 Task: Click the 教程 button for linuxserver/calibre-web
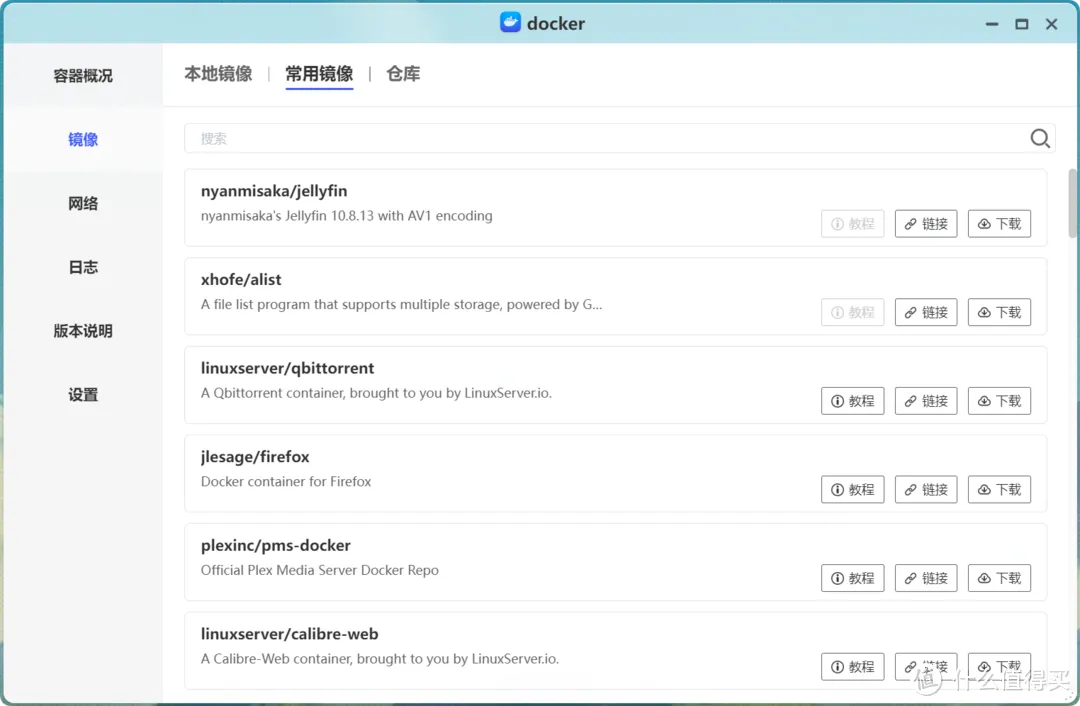(852, 666)
